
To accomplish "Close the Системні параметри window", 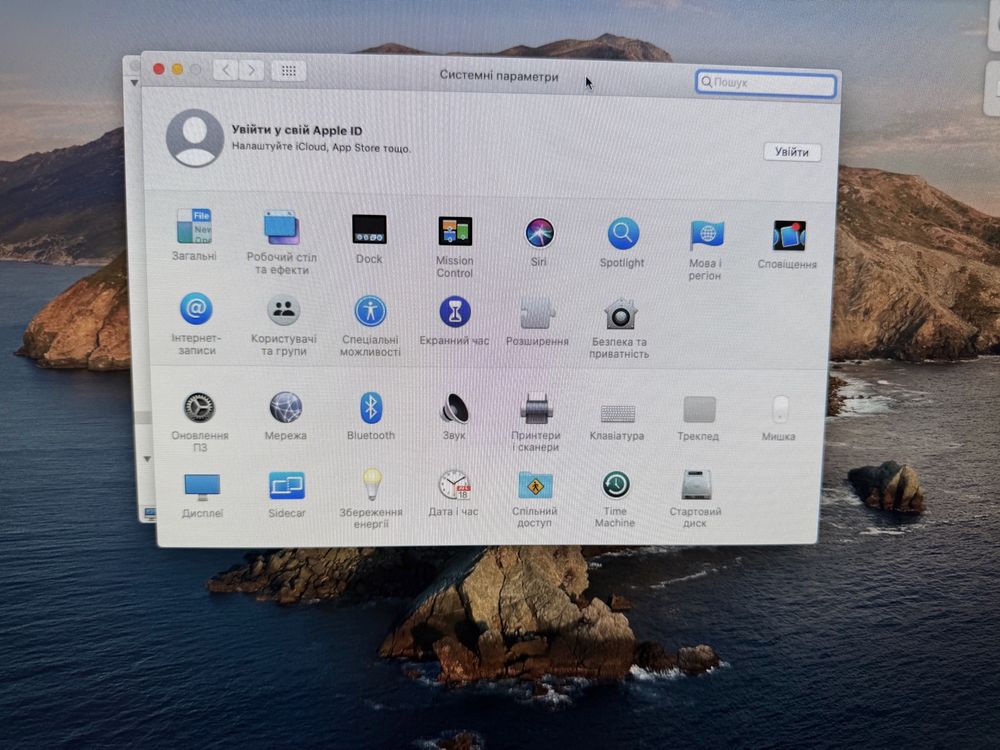I will [x=159, y=68].
